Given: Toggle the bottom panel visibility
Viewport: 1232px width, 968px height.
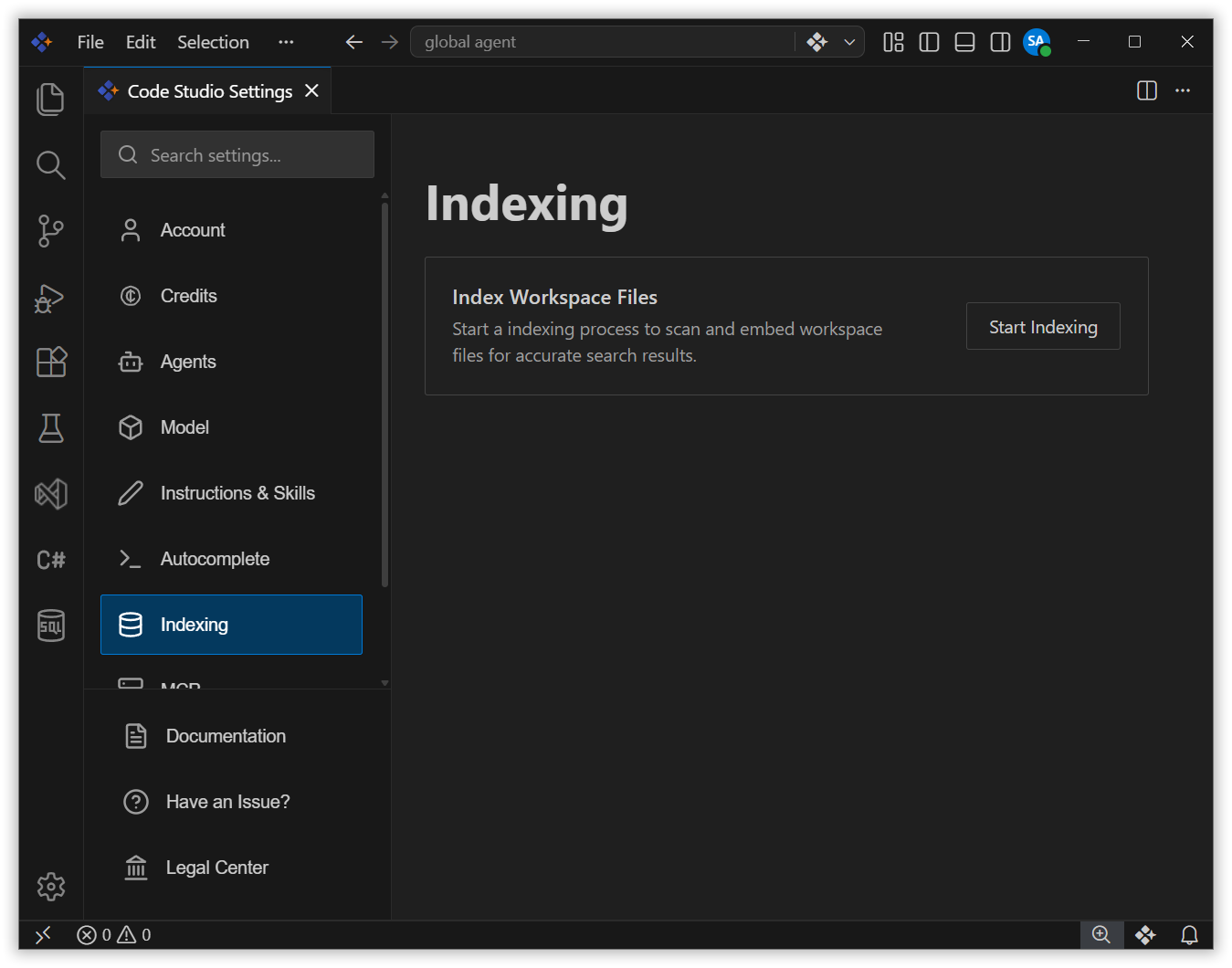Looking at the screenshot, I should coord(964,42).
